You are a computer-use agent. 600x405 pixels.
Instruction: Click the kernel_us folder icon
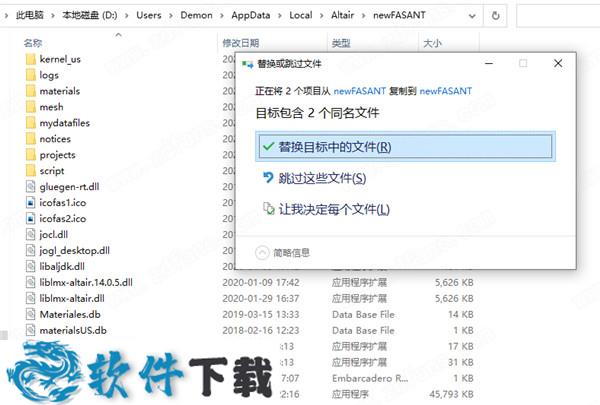pyautogui.click(x=31, y=59)
